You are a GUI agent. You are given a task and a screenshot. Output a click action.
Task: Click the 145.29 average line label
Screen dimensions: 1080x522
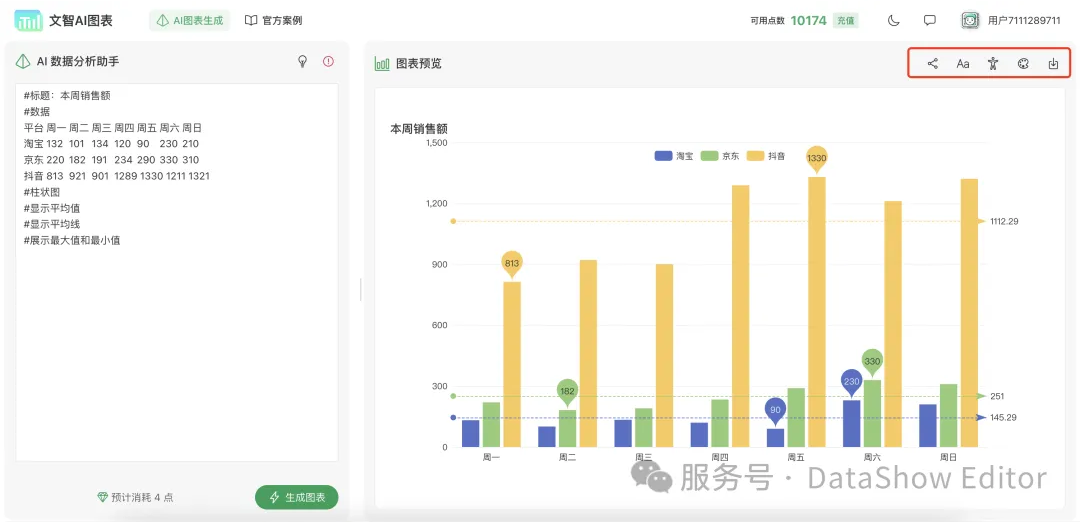1002,417
